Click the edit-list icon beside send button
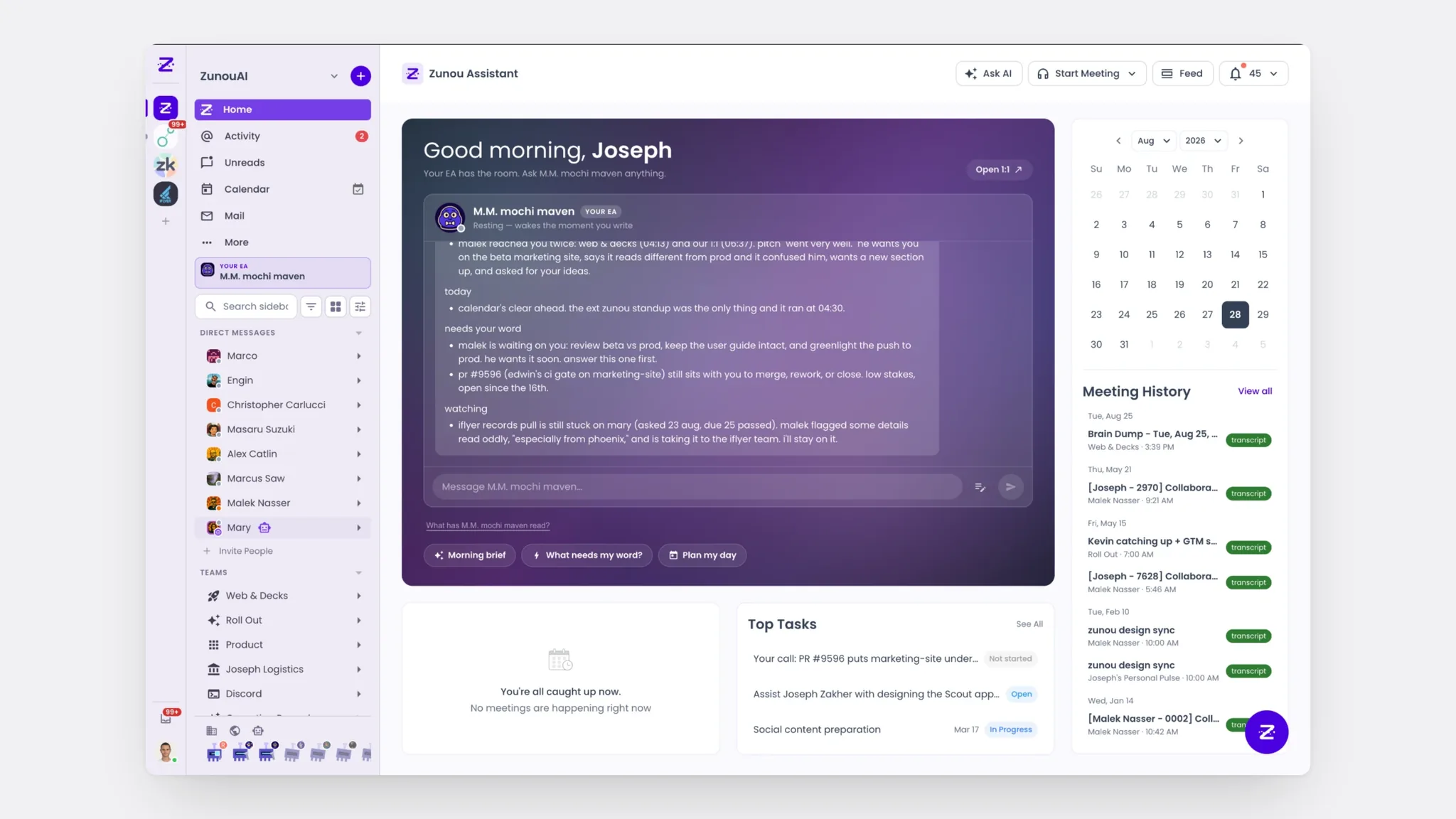The width and height of the screenshot is (1456, 819). click(x=980, y=487)
